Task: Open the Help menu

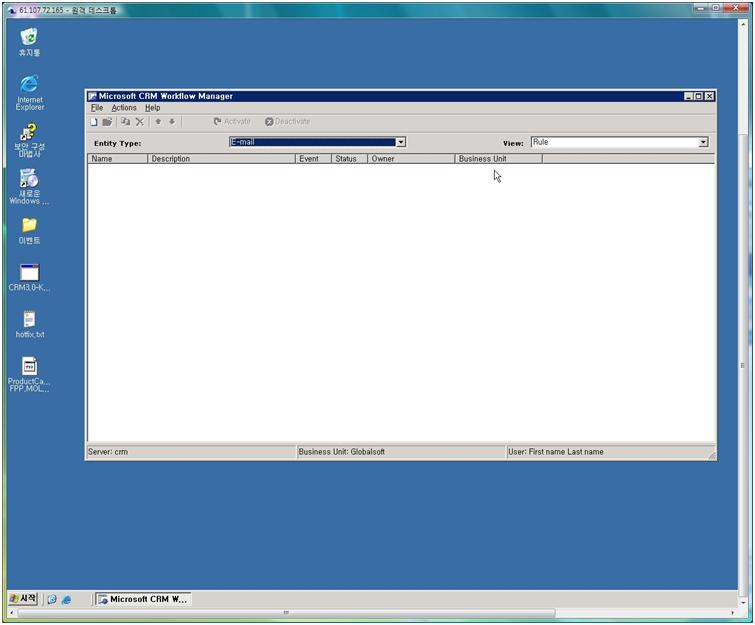Action: [153, 108]
